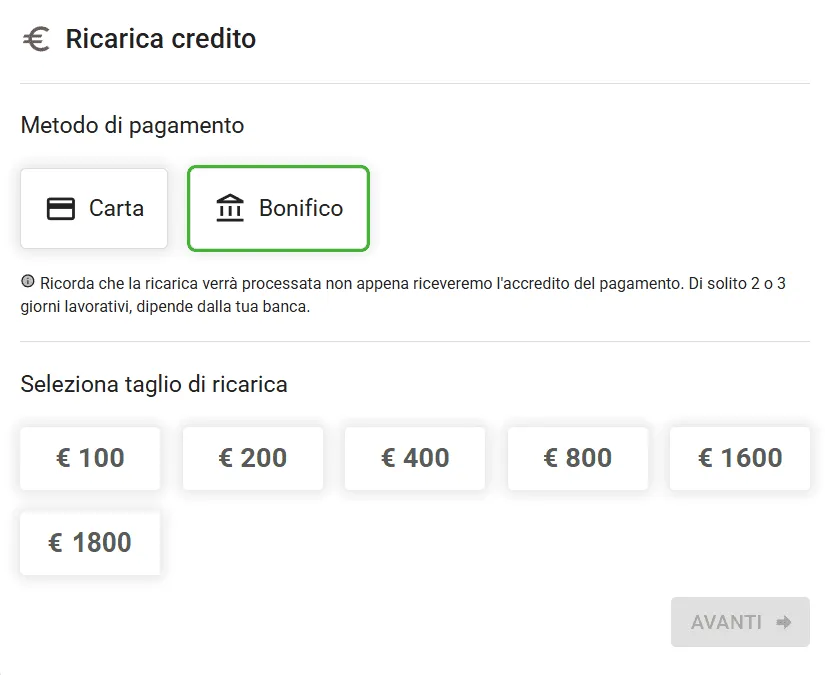The image size is (825, 675).
Task: Click the arrow icon on the AVANTI button
Action: pos(784,622)
